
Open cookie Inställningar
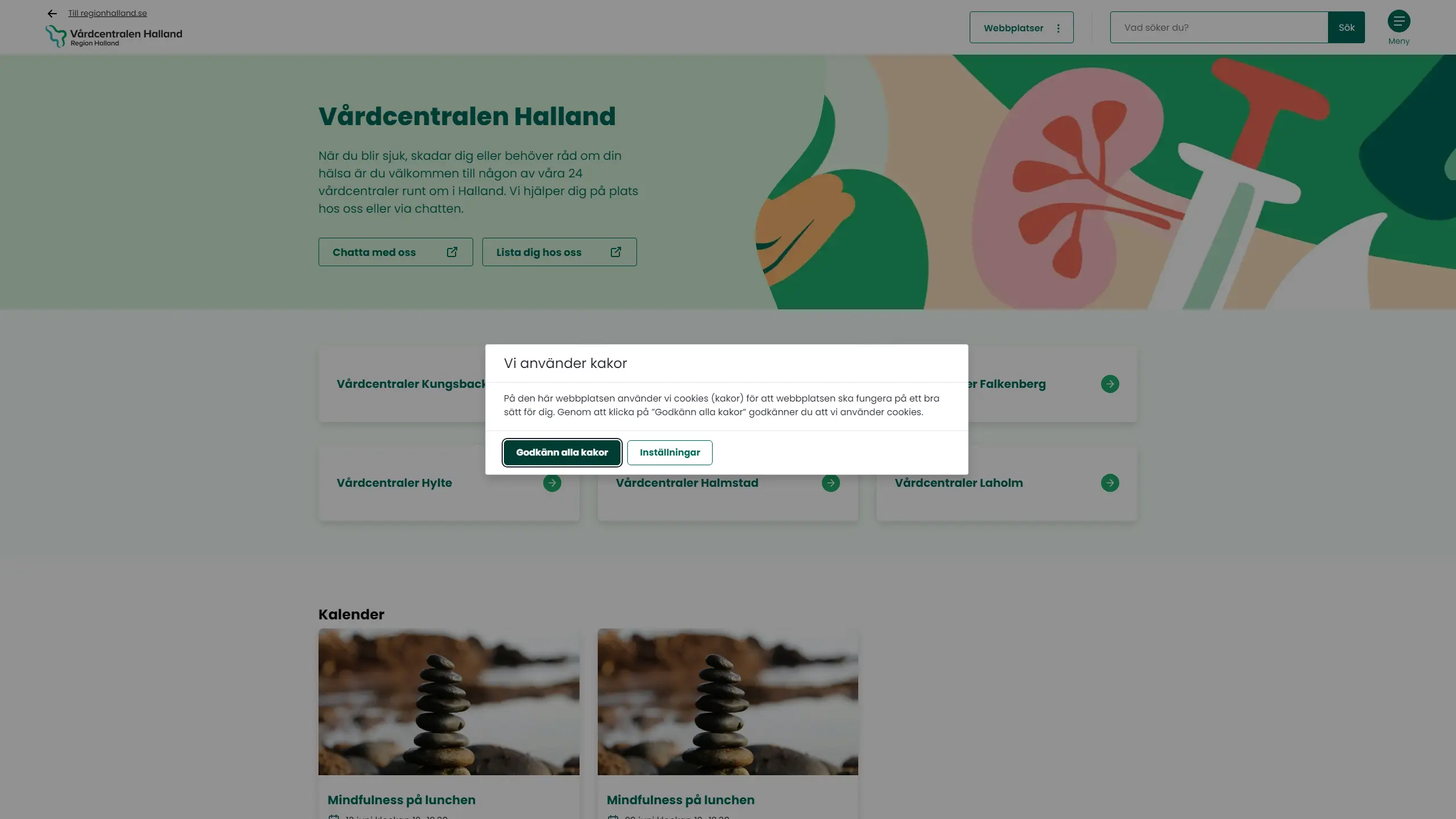(x=669, y=452)
